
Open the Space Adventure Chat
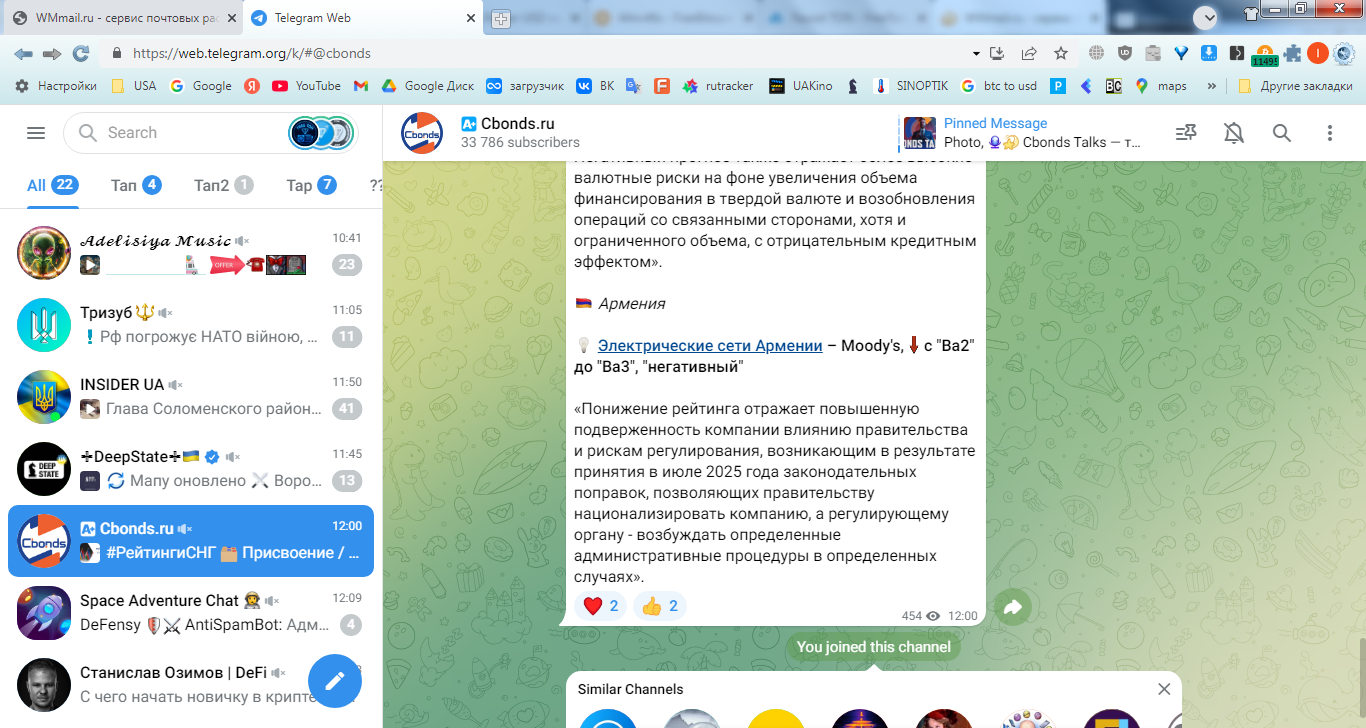(x=191, y=613)
